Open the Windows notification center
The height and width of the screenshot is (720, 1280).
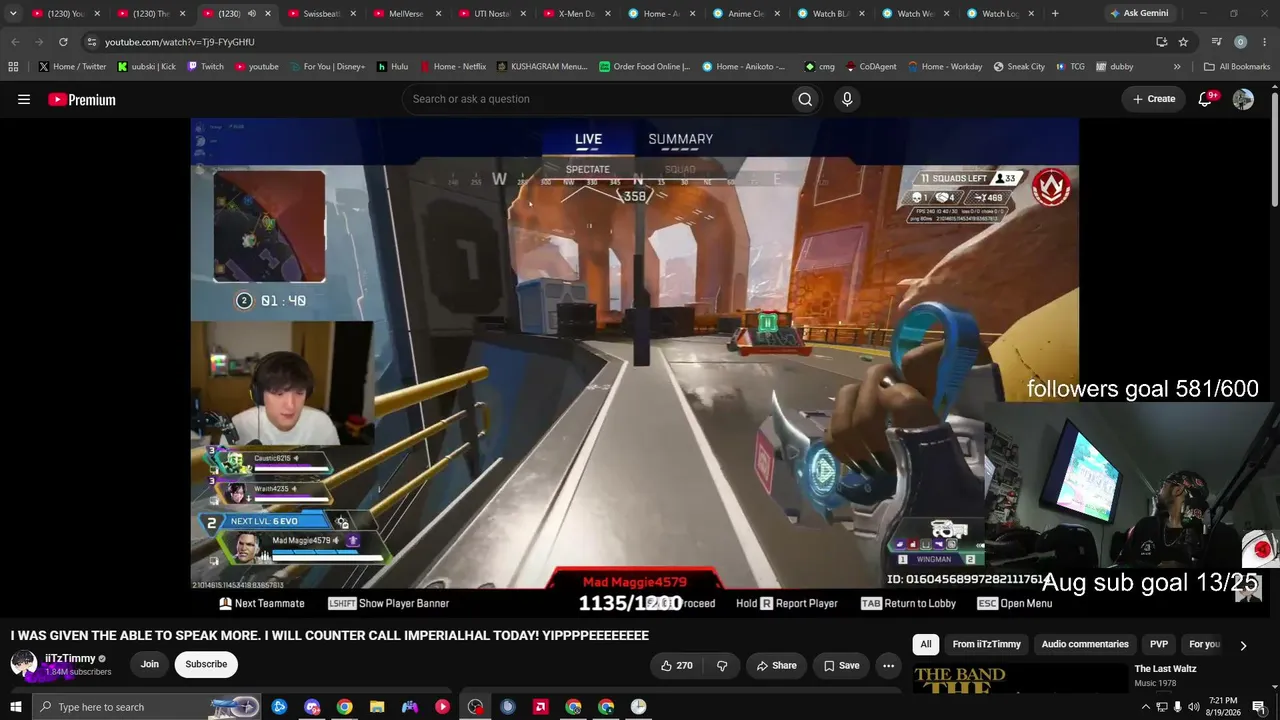pyautogui.click(x=1259, y=707)
